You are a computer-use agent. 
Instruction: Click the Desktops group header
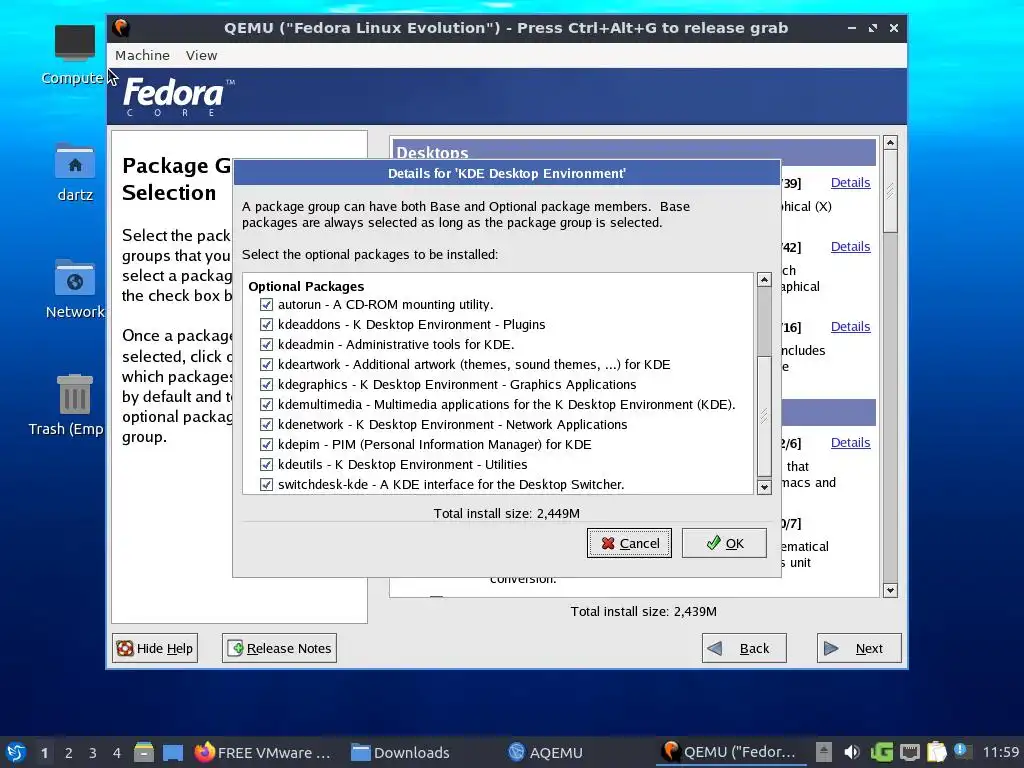click(x=633, y=152)
